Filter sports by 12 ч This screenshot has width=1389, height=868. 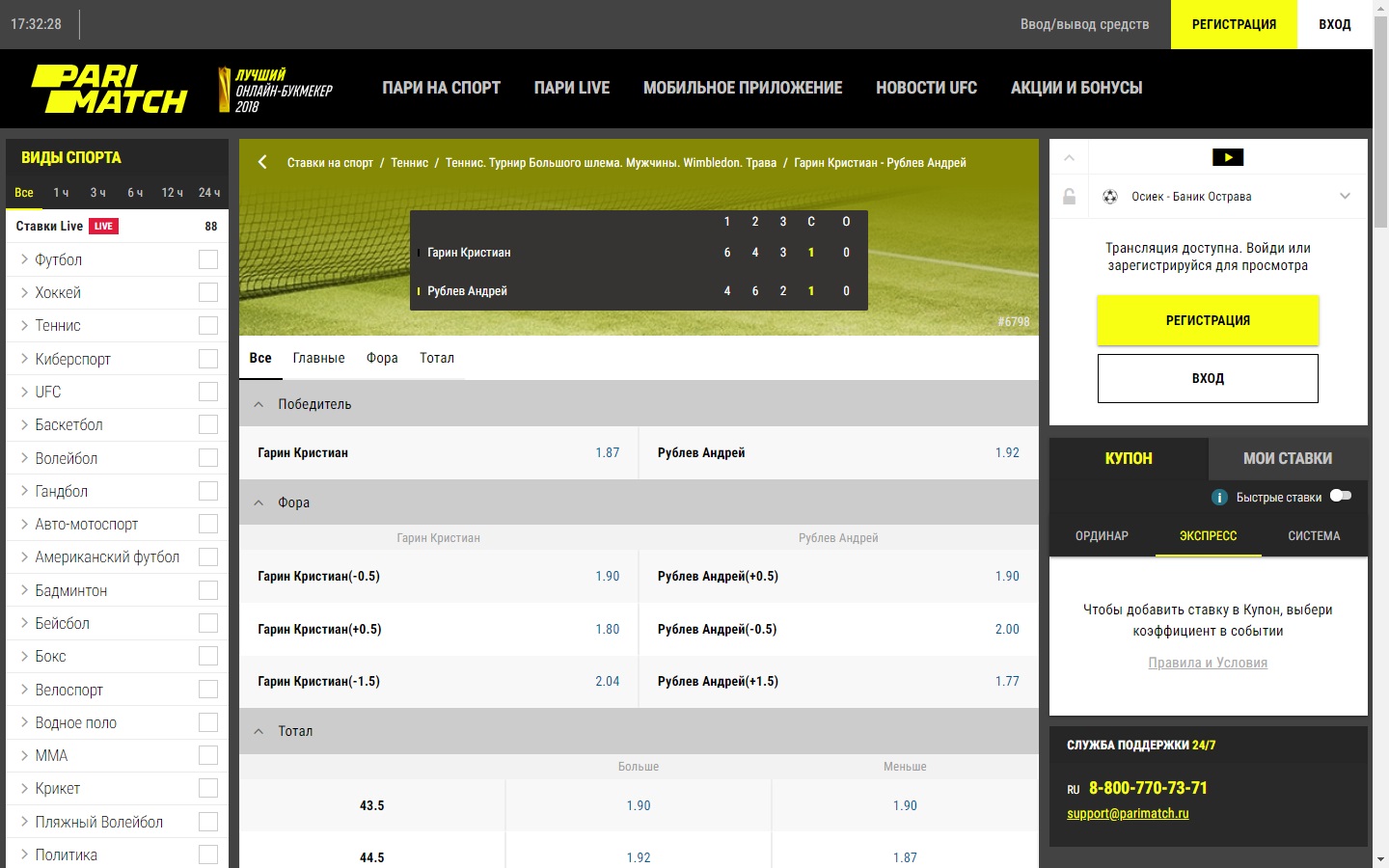[172, 193]
